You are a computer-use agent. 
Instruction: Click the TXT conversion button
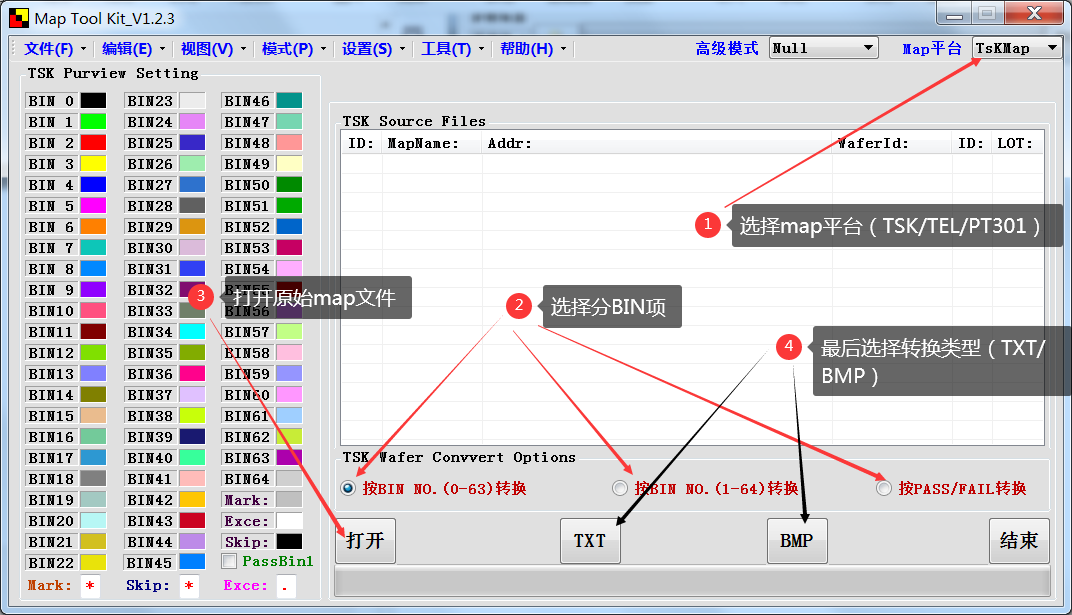click(590, 540)
